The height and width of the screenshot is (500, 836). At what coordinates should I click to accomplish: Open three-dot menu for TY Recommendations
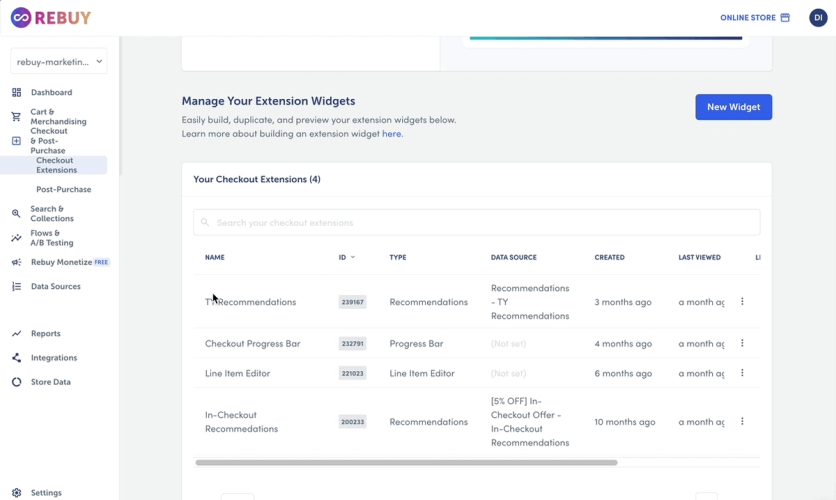tap(742, 302)
